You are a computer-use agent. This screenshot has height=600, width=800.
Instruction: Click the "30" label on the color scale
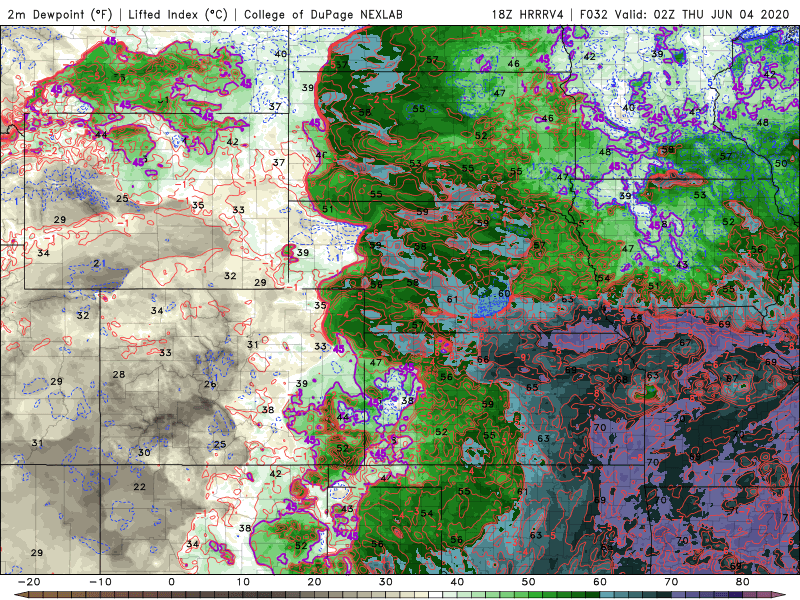pos(386,582)
